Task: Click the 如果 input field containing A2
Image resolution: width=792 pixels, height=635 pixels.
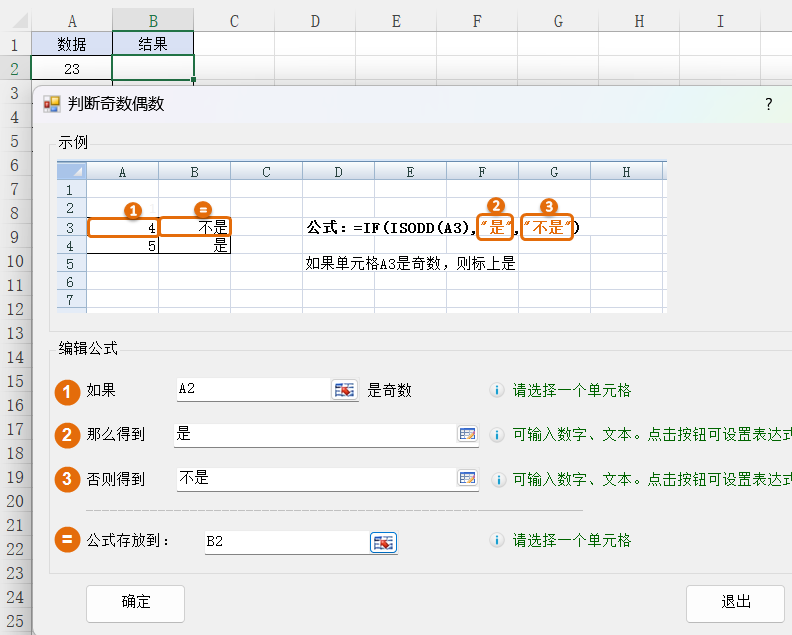Action: pyautogui.click(x=252, y=390)
